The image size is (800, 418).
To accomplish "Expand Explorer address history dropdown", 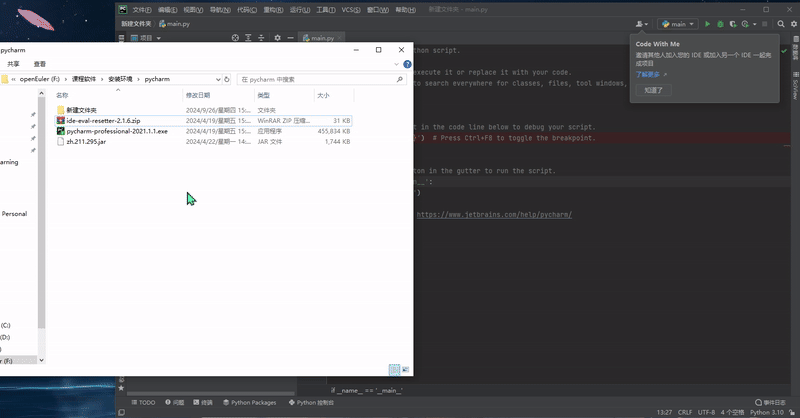I will (218, 79).
